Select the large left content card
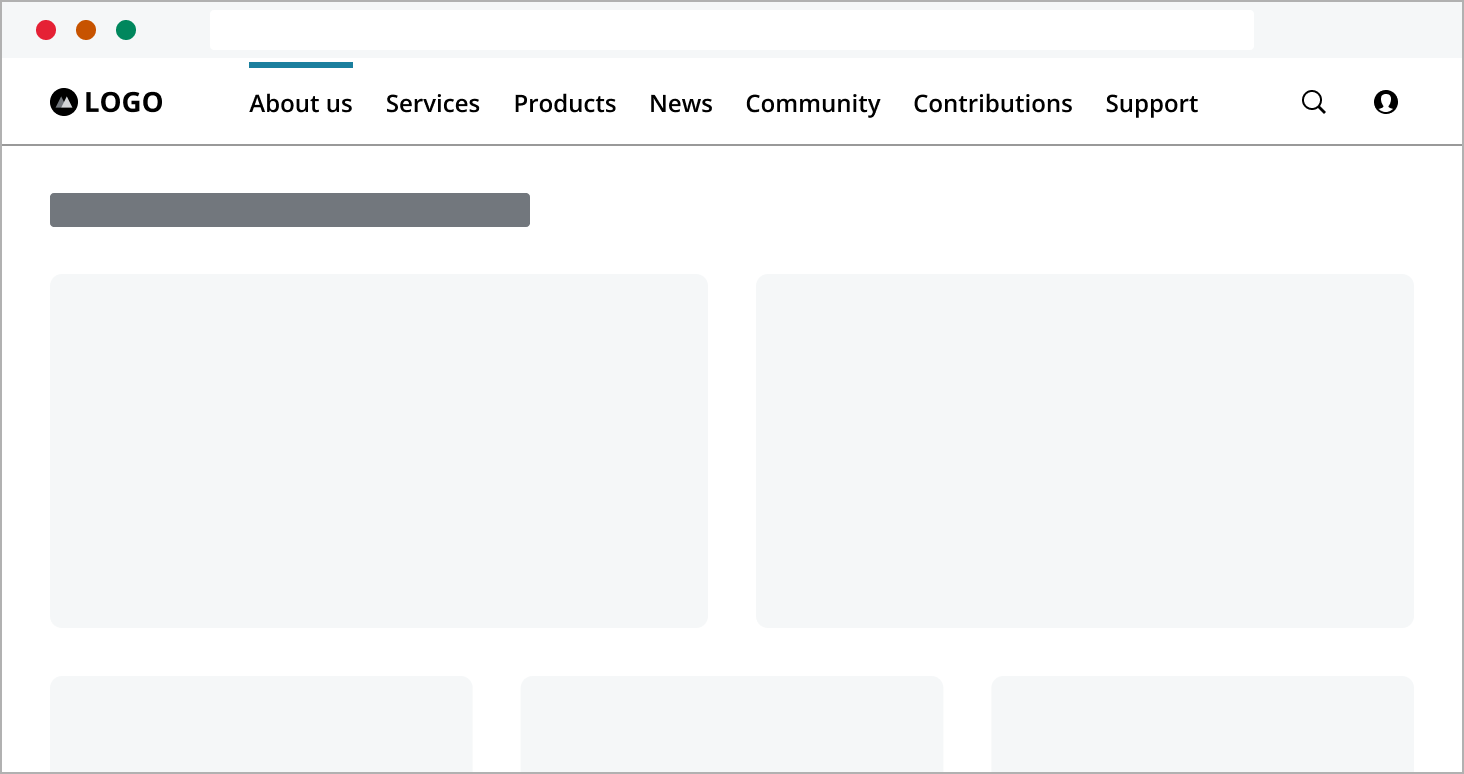The height and width of the screenshot is (774, 1464). [x=378, y=450]
